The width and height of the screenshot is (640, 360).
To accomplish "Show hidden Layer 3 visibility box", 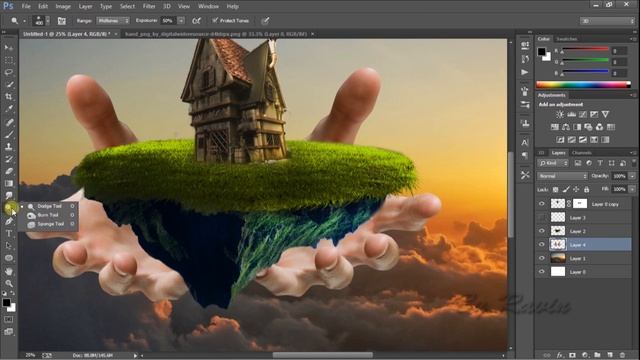I will (x=542, y=218).
